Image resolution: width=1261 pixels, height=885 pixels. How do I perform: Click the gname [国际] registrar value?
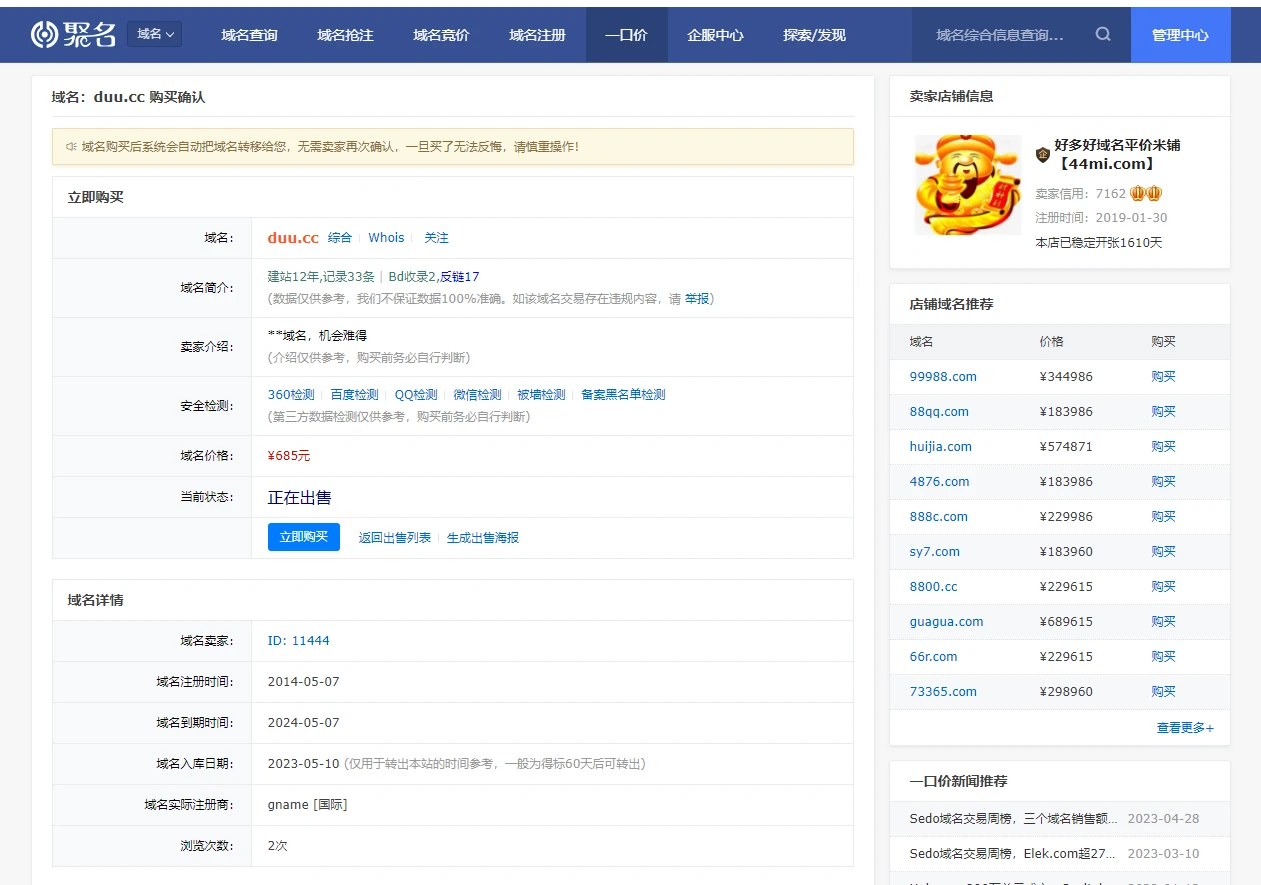pyautogui.click(x=308, y=805)
